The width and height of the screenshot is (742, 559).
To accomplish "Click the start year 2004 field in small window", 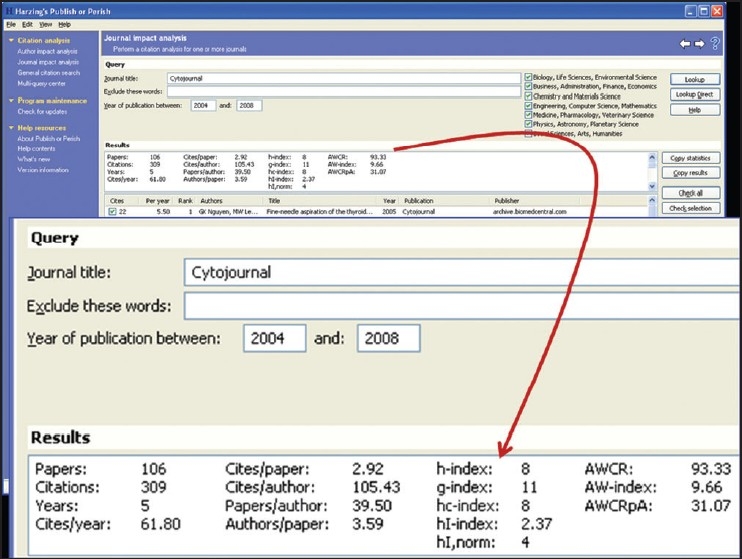I will pyautogui.click(x=203, y=106).
